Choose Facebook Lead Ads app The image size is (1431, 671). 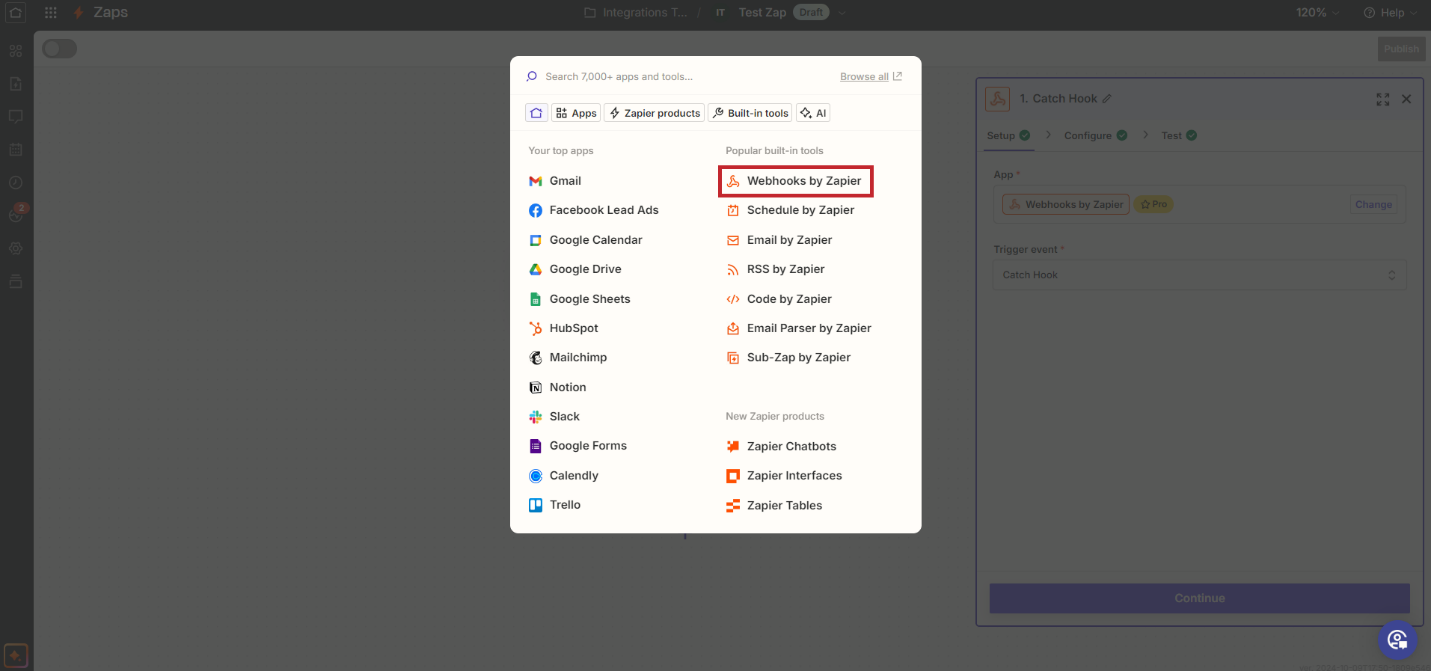(x=594, y=210)
